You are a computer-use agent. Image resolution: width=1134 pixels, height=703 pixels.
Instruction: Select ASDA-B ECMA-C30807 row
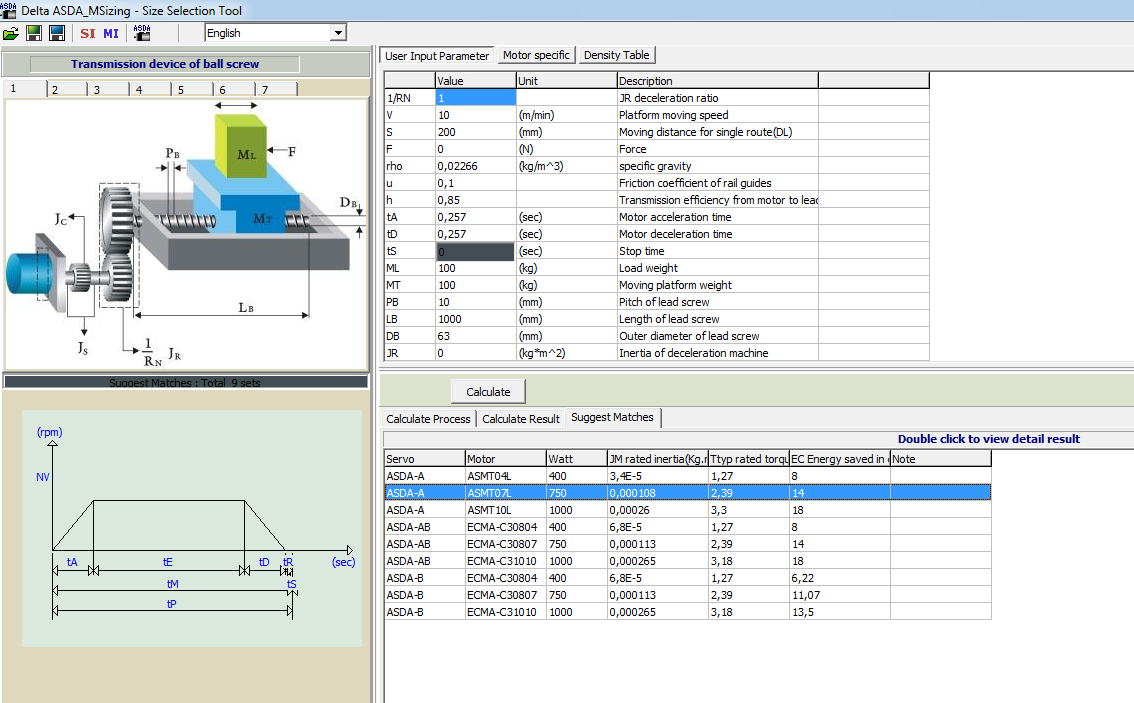click(688, 595)
